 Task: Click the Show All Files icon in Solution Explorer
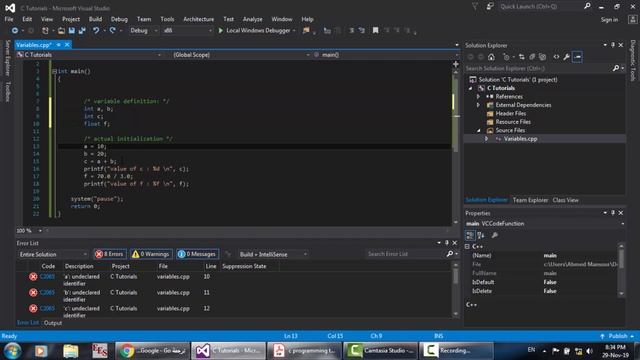point(542,57)
